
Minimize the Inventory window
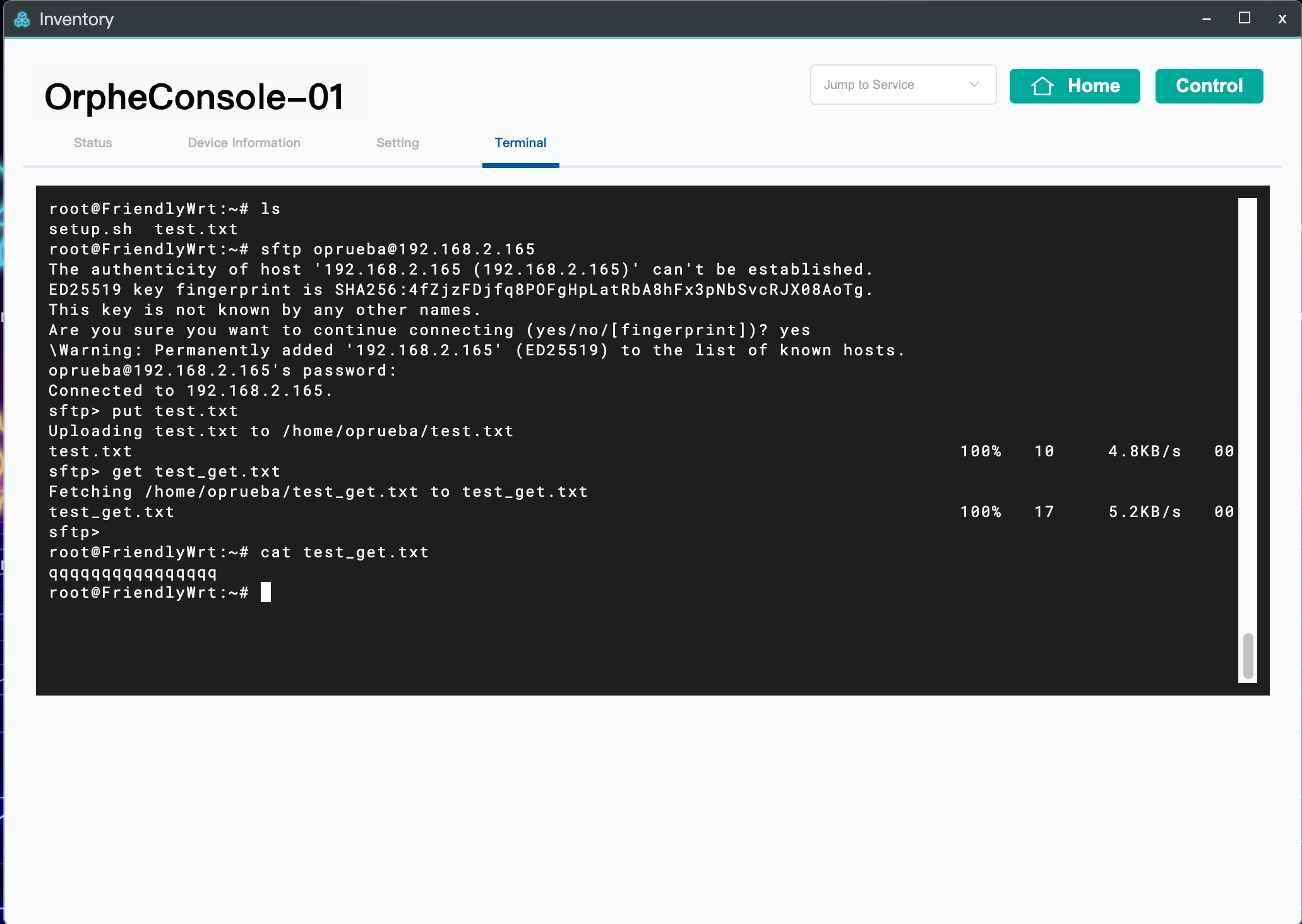(1207, 19)
